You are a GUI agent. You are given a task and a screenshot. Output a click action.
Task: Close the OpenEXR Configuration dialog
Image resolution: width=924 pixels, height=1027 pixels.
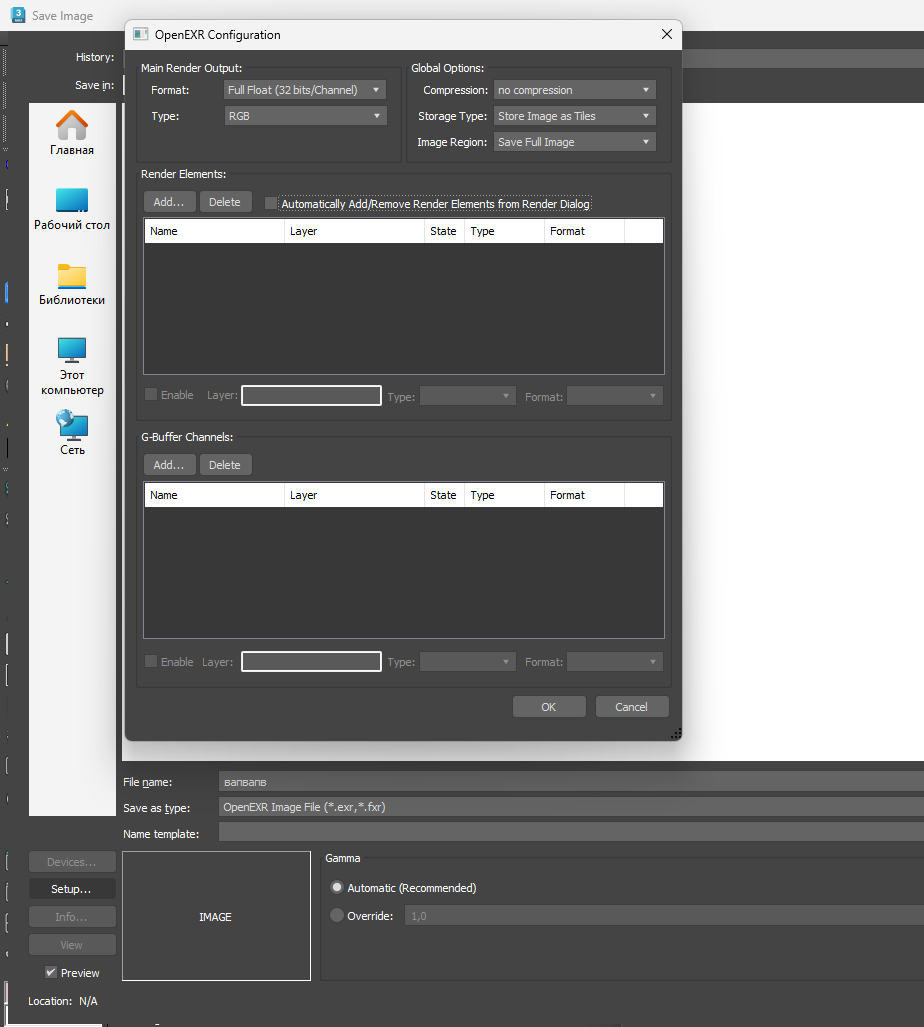pyautogui.click(x=667, y=34)
